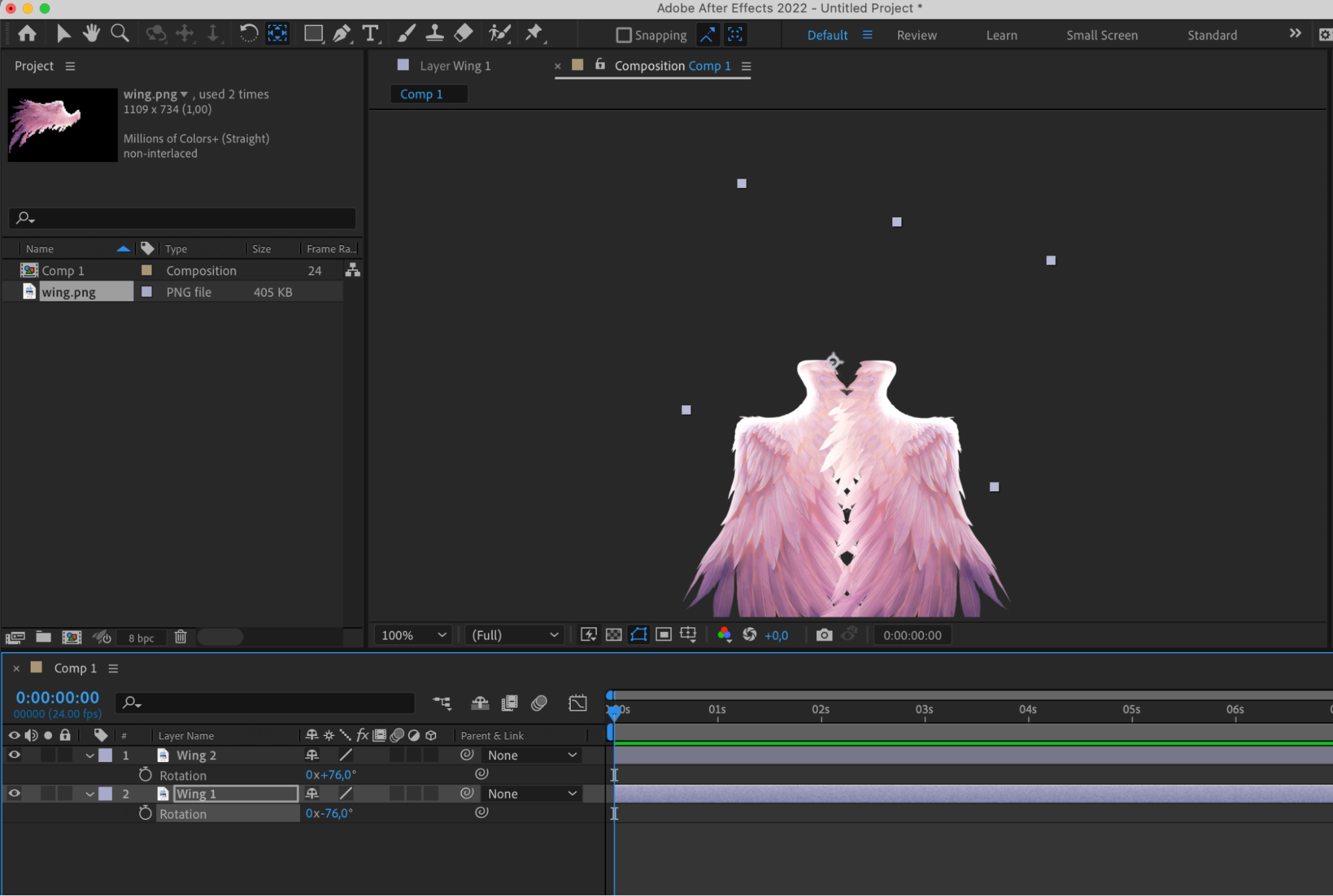Take a snapshot with camera icon
This screenshot has width=1333, height=896.
(x=824, y=635)
